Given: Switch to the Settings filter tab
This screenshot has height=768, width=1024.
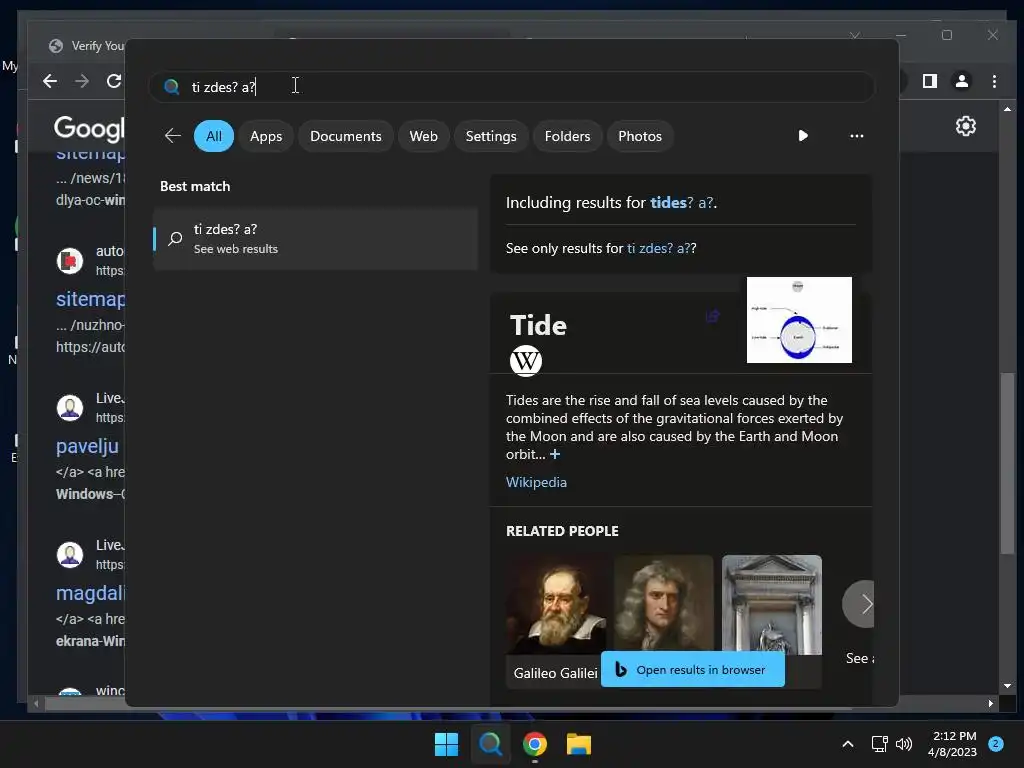Looking at the screenshot, I should pyautogui.click(x=490, y=136).
